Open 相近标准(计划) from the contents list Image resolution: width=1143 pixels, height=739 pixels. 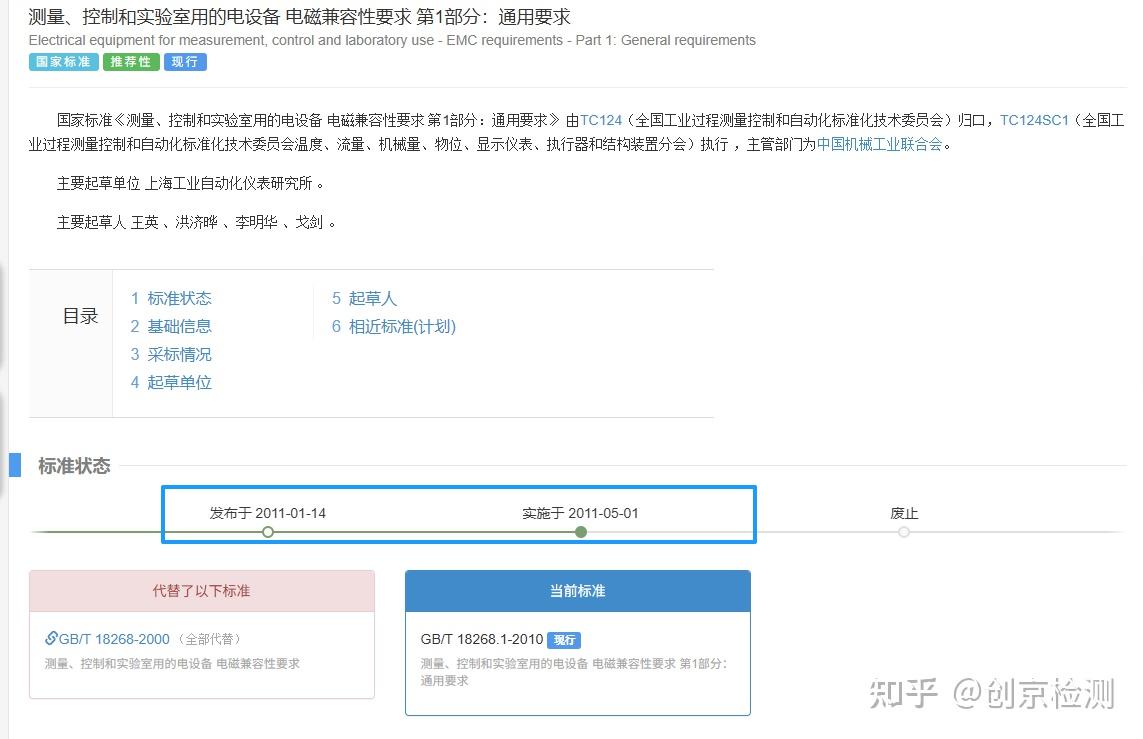[x=401, y=326]
